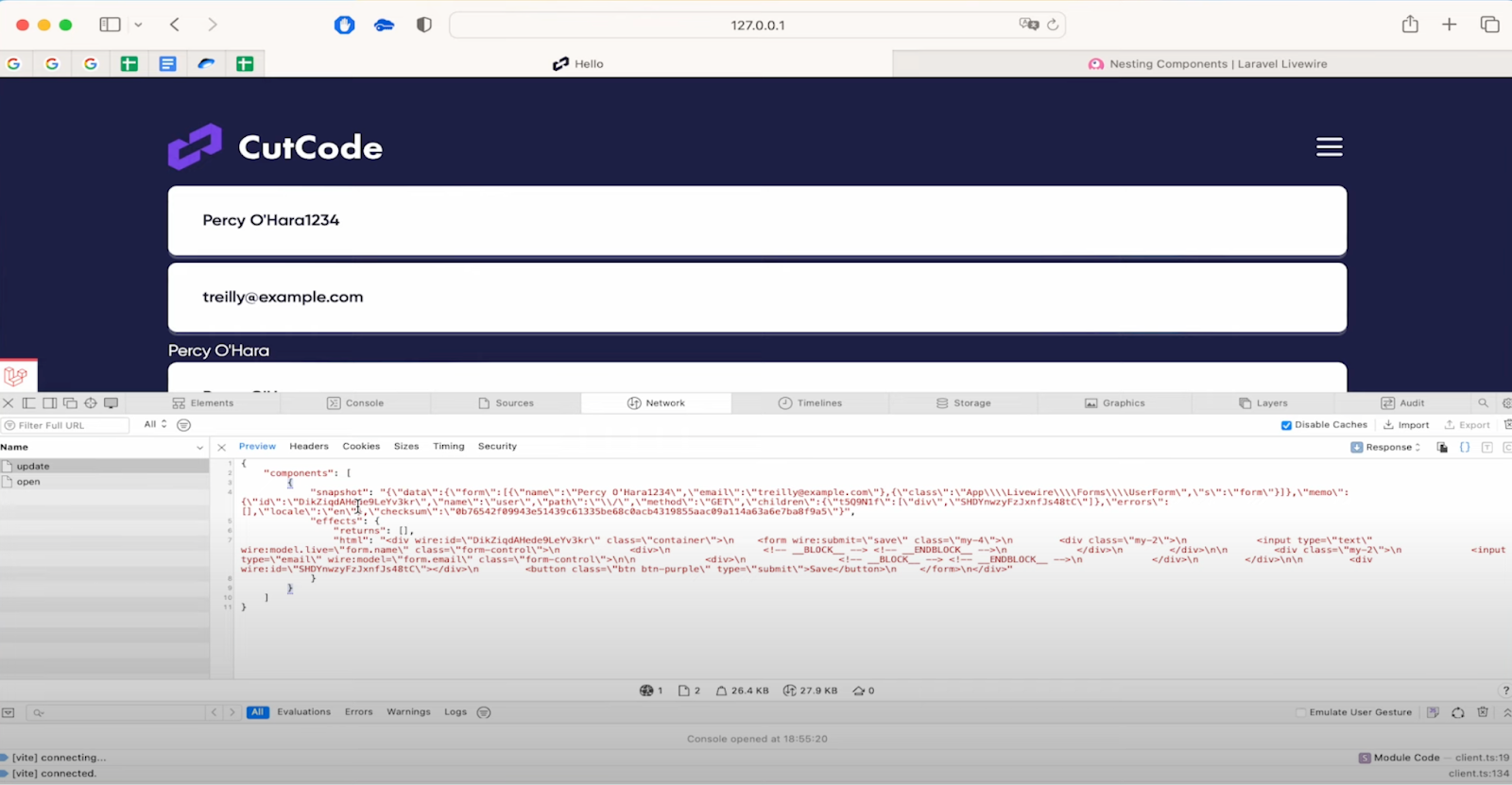Image resolution: width=1512 pixels, height=785 pixels.
Task: Show the tab overview
Action: (x=1489, y=25)
